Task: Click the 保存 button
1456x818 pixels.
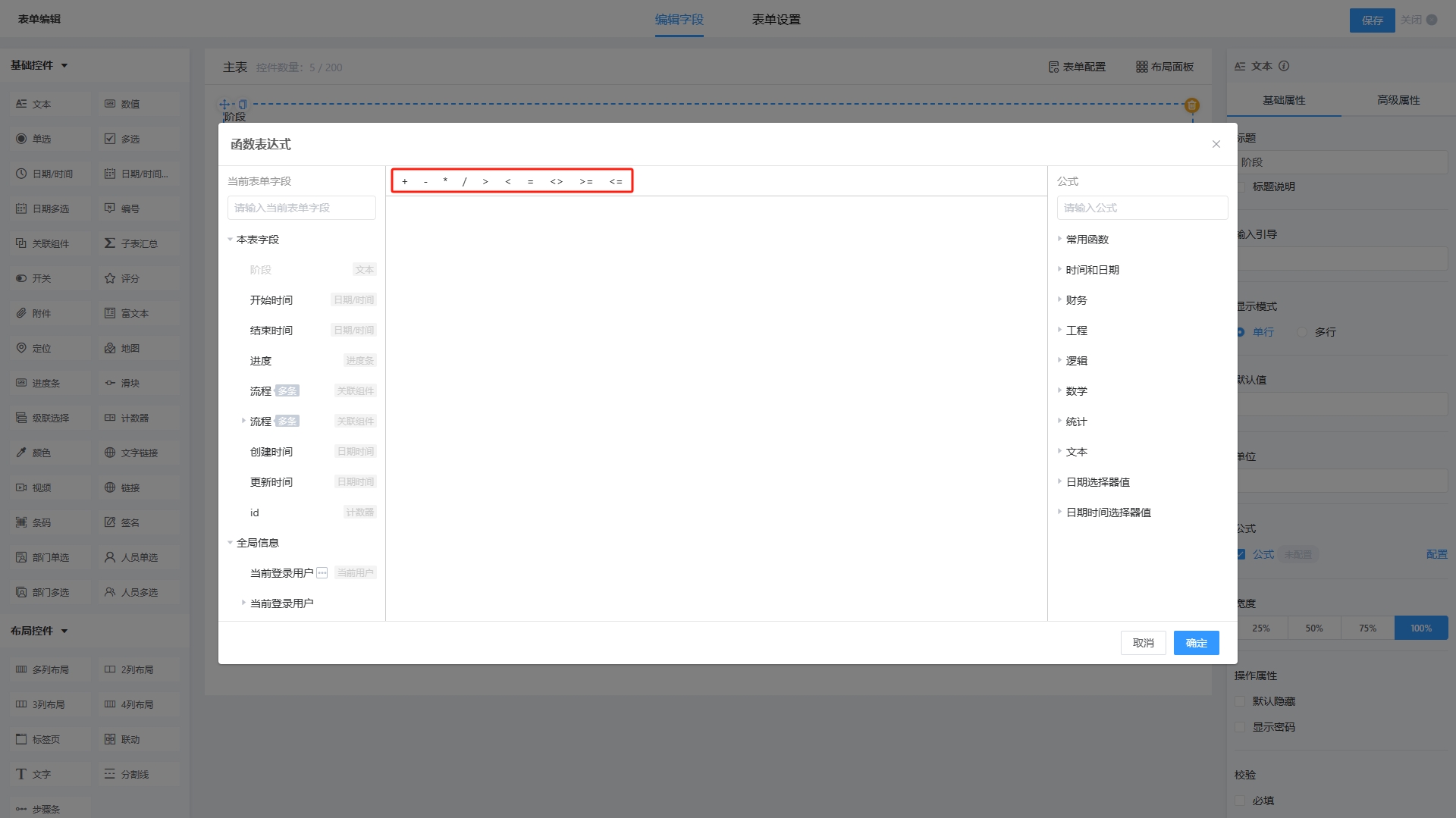Action: pos(1372,20)
